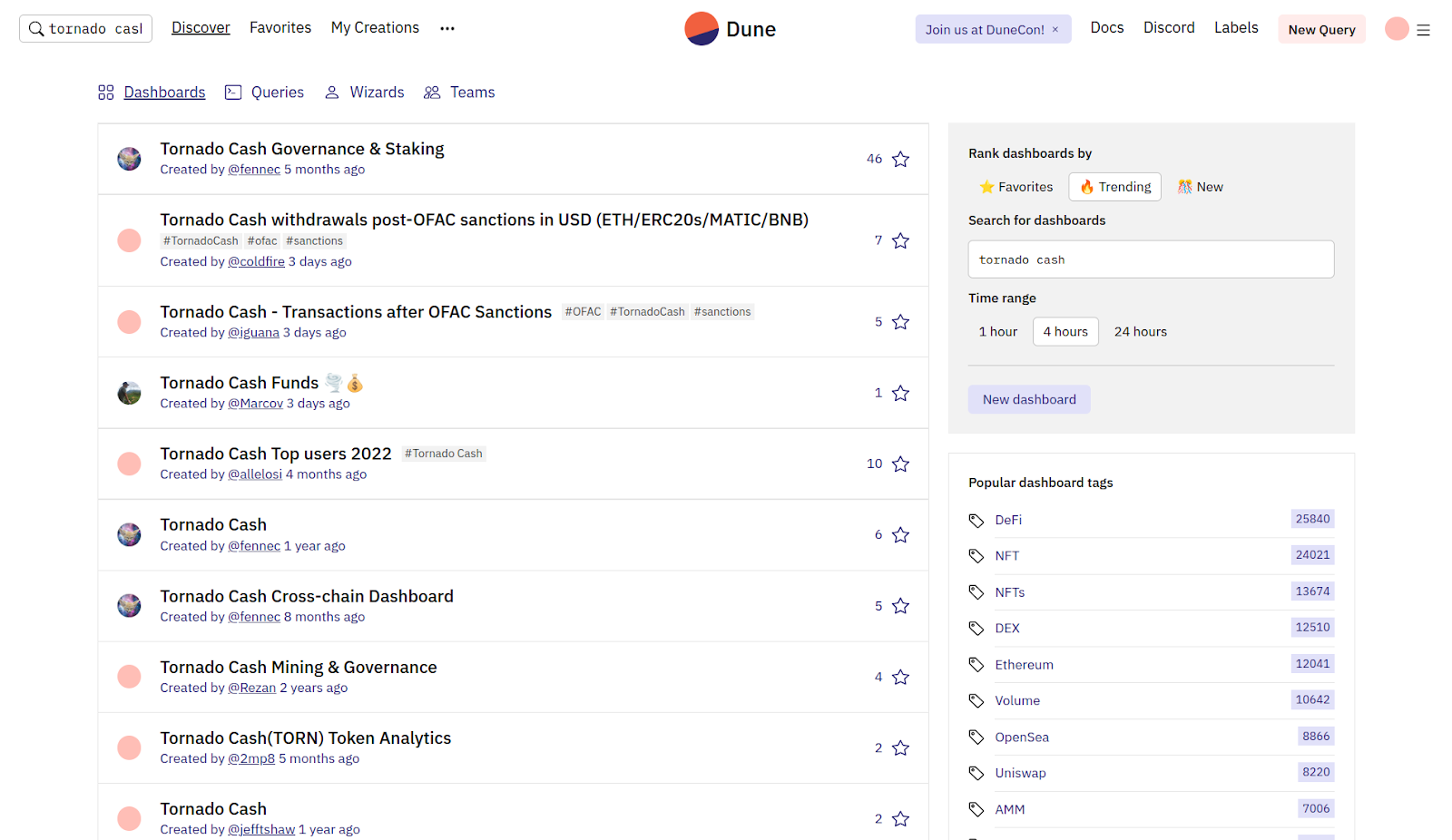Rank dashboards by Favorites
Image resolution: width=1452 pixels, height=840 pixels.
[x=1016, y=187]
